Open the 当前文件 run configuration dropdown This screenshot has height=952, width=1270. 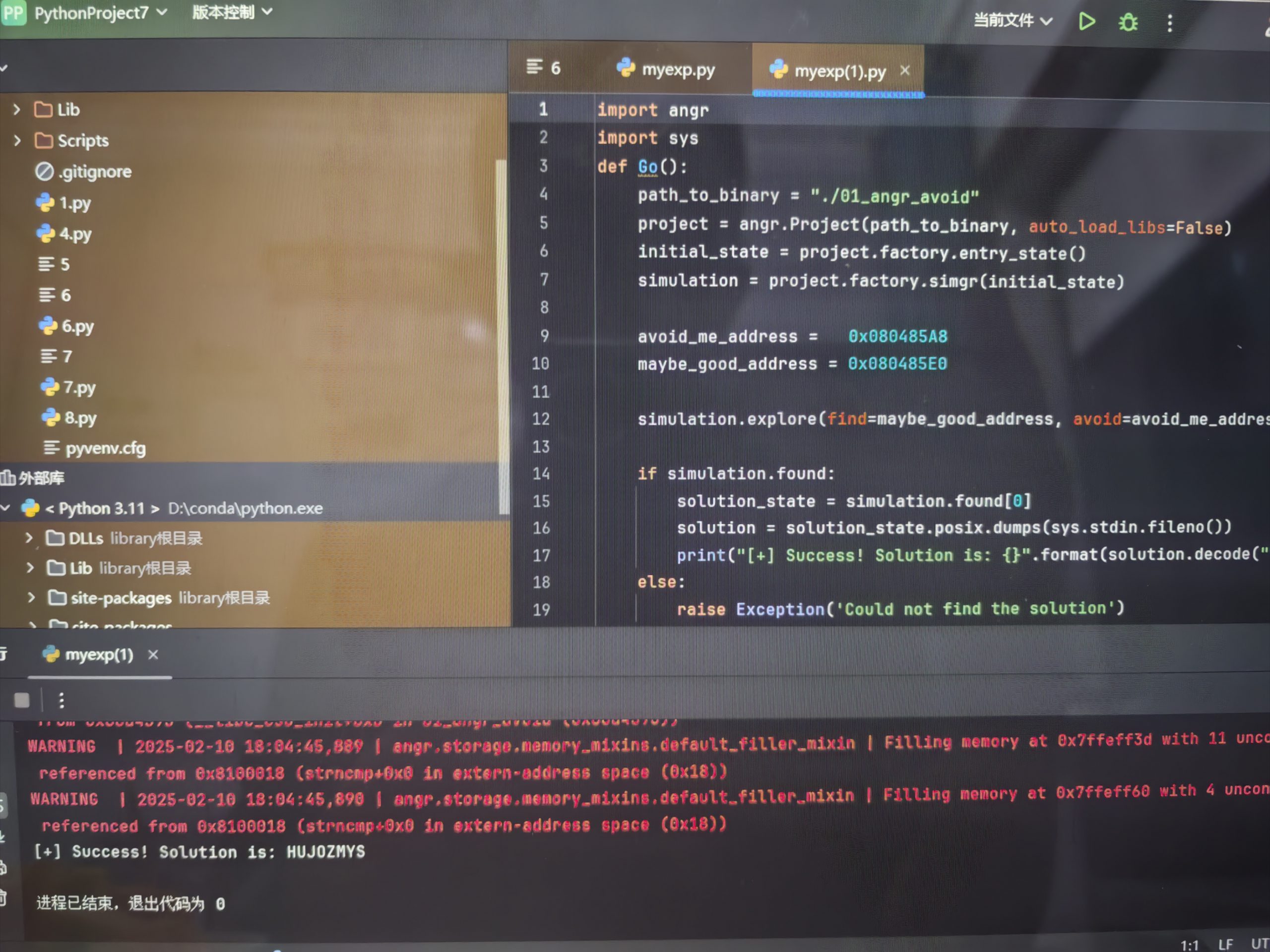pyautogui.click(x=1013, y=21)
